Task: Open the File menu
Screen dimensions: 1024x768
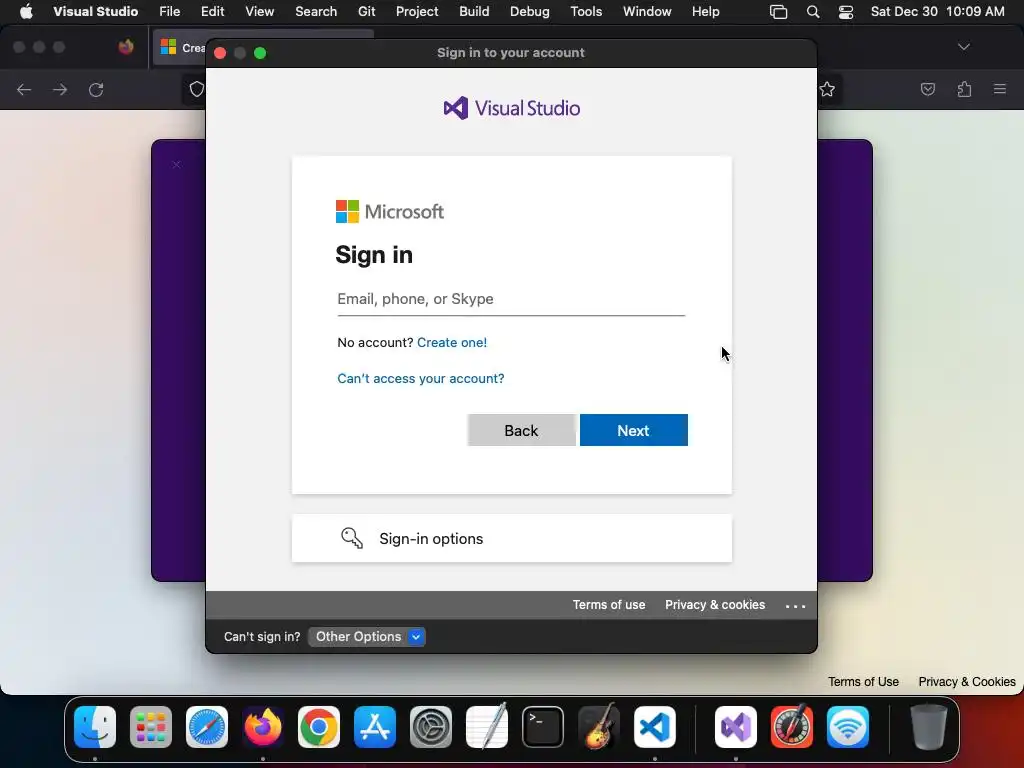Action: pyautogui.click(x=170, y=12)
